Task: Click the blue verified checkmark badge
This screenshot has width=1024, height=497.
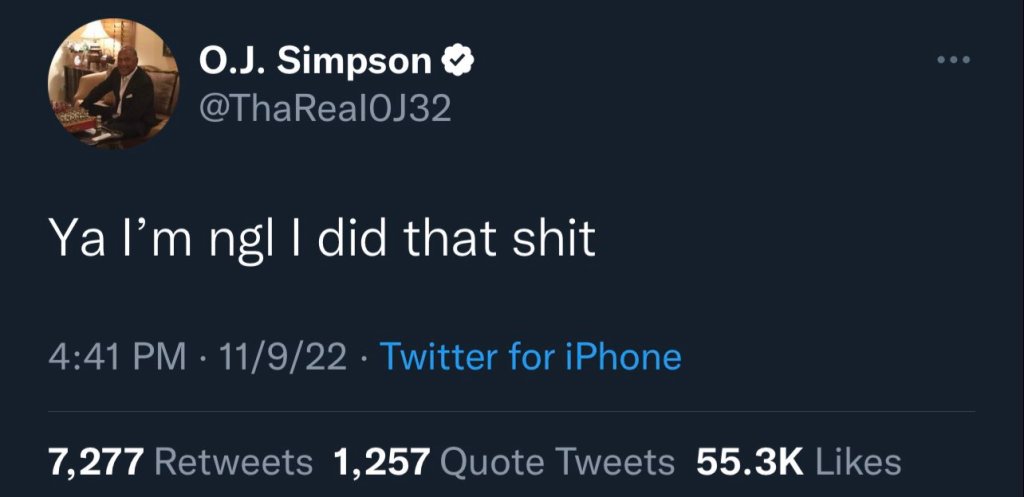Action: [x=459, y=62]
